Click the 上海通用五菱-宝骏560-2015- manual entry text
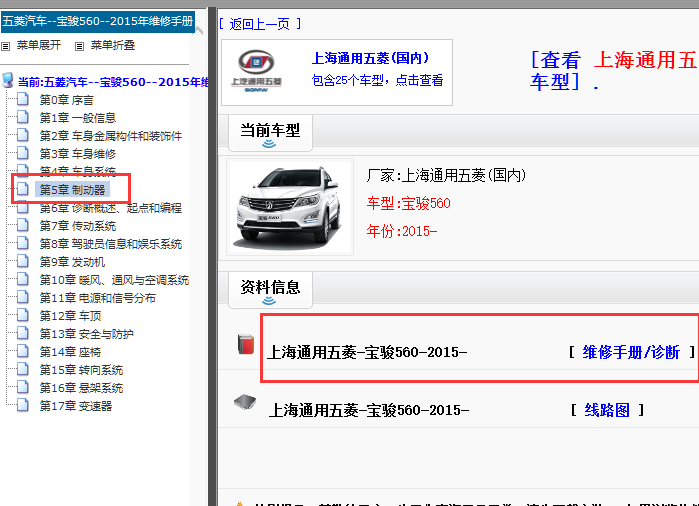 pos(367,352)
